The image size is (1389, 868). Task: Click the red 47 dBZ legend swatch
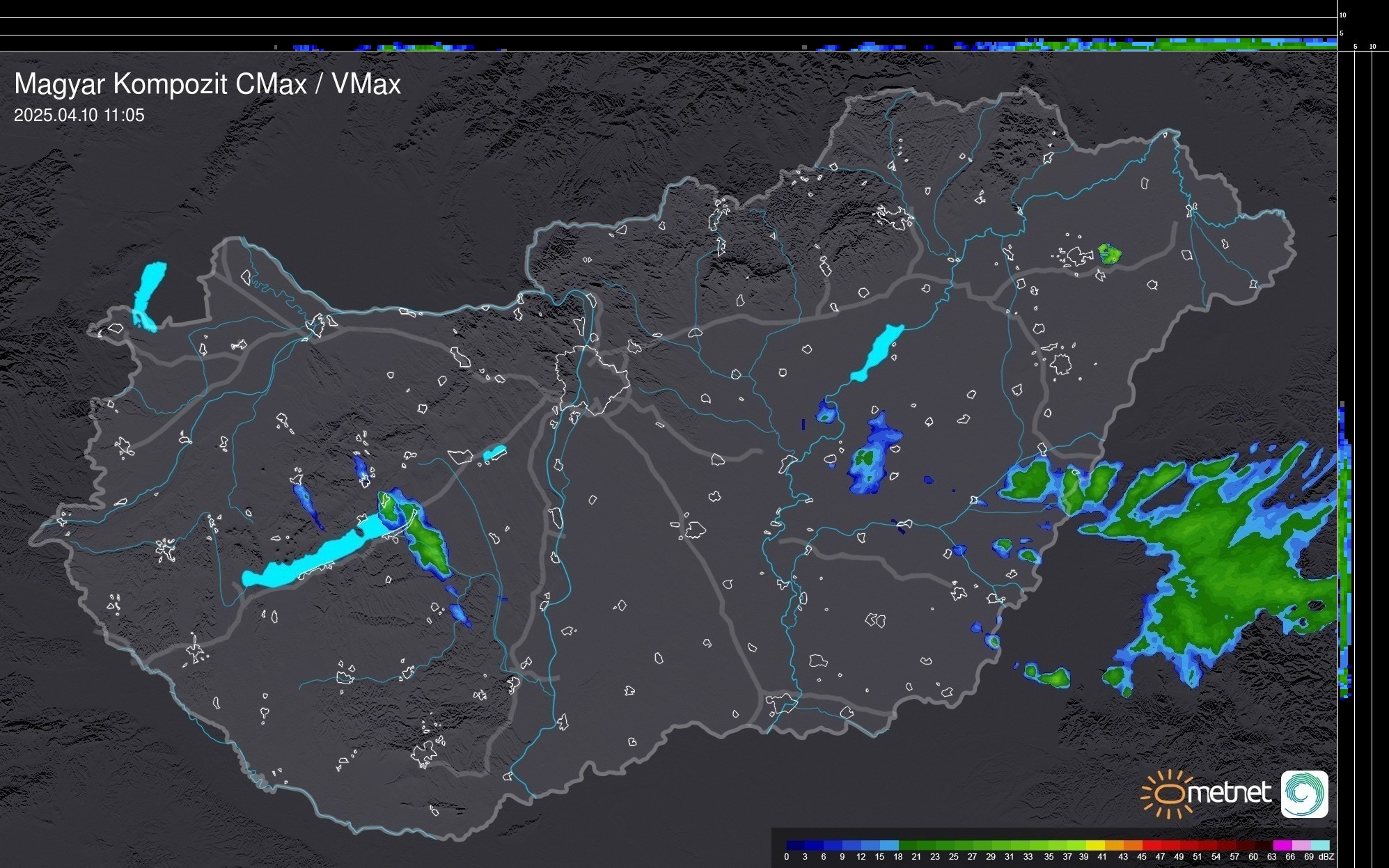pos(1170,845)
